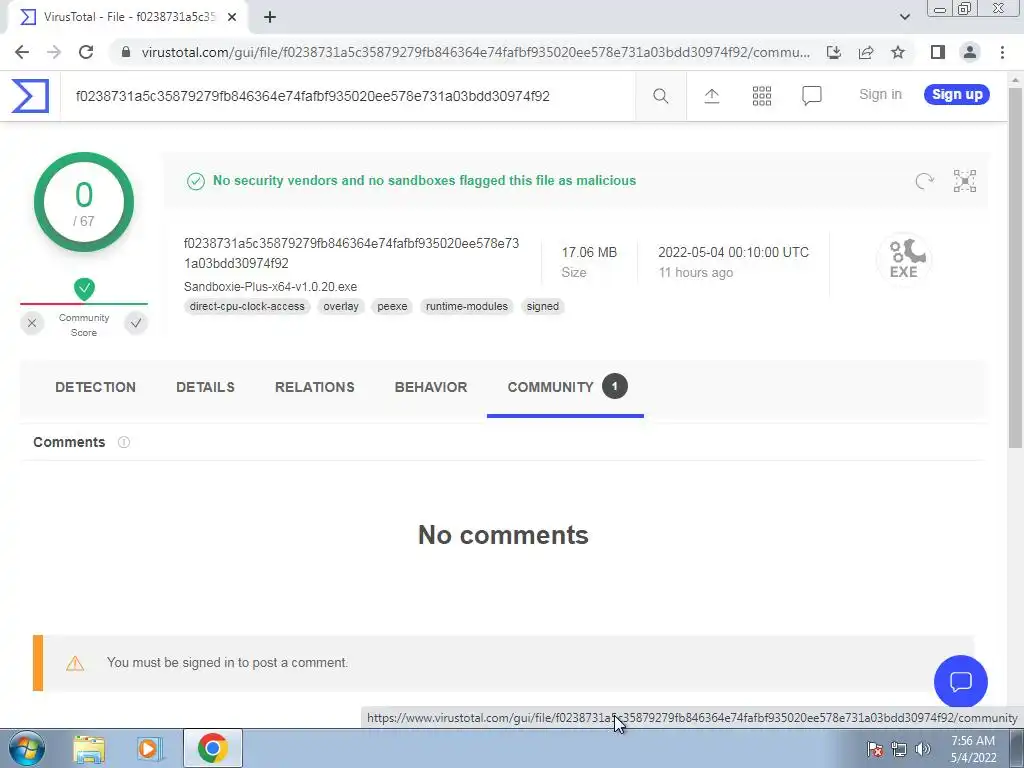Click the green community score shield icon
The width and height of the screenshot is (1024, 768).
click(x=84, y=289)
